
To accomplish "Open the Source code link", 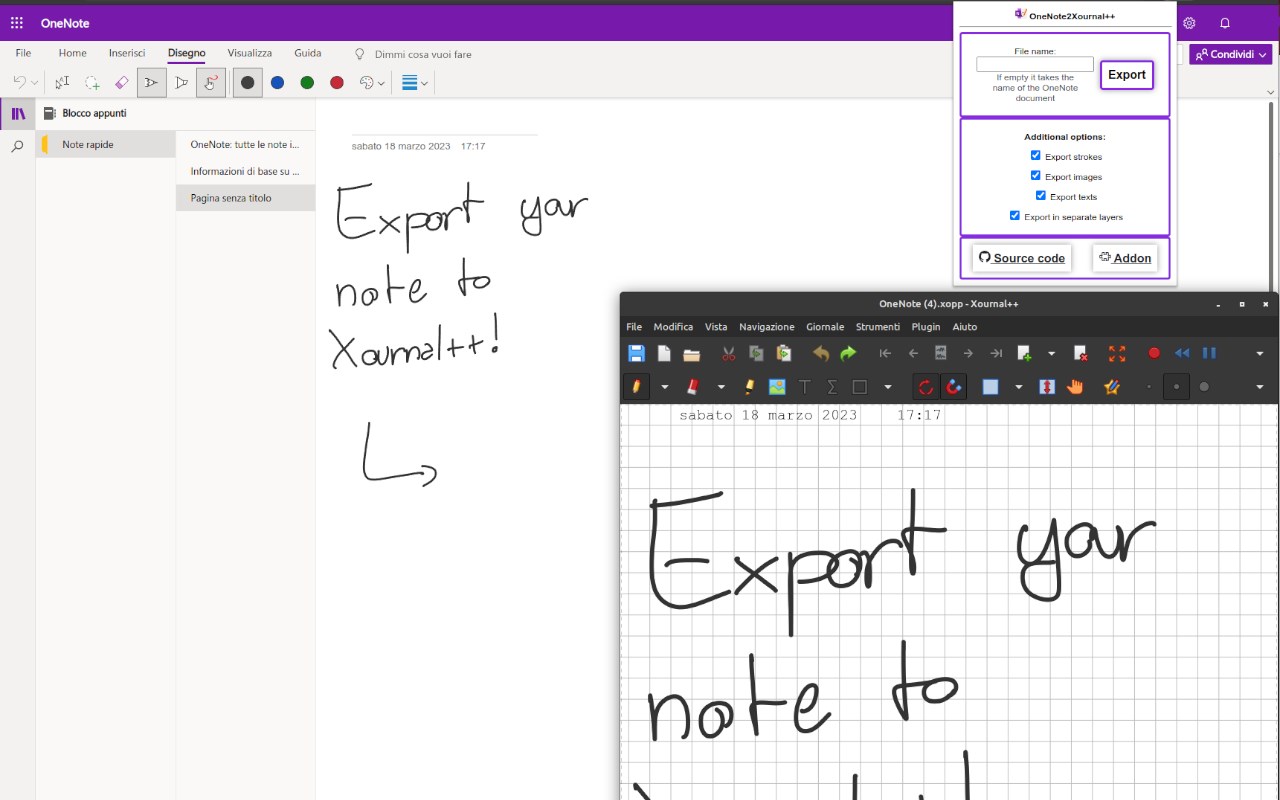I will (x=1021, y=258).
